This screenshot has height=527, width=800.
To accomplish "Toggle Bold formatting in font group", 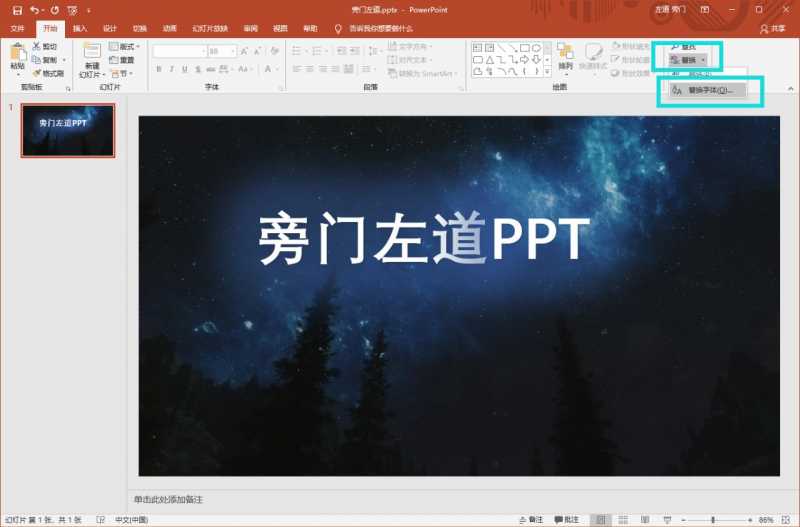I will click(159, 69).
